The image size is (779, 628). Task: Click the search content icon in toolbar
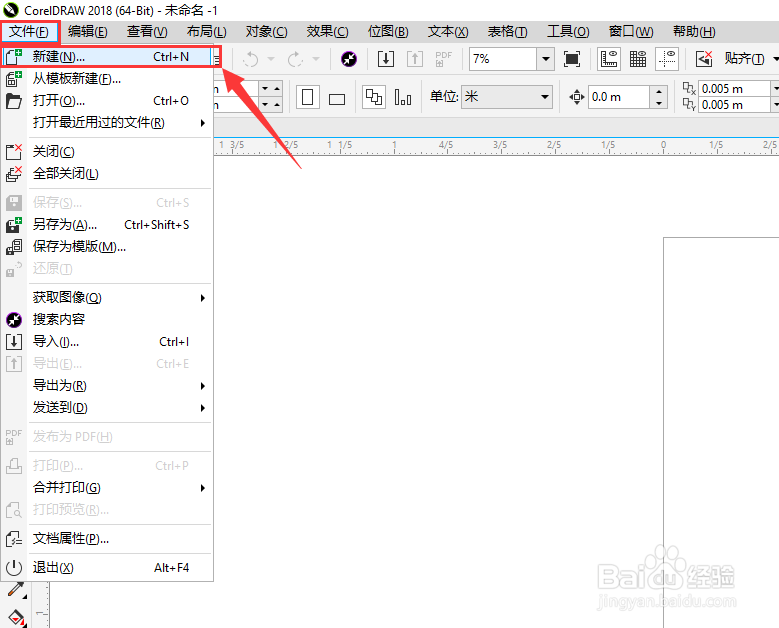(x=349, y=59)
